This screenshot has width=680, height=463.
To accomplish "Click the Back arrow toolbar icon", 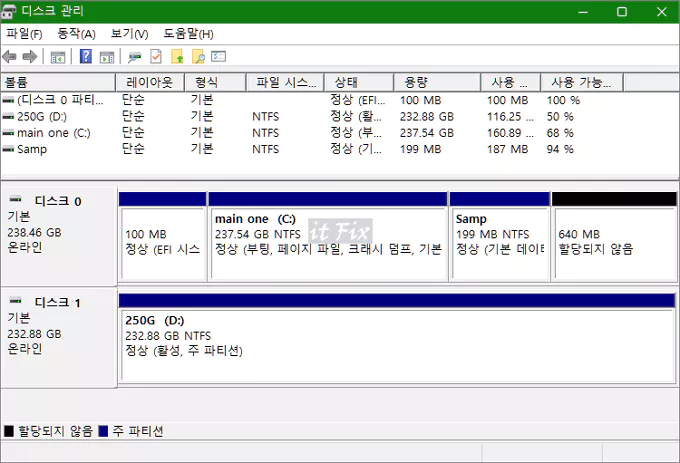I will click(9, 56).
